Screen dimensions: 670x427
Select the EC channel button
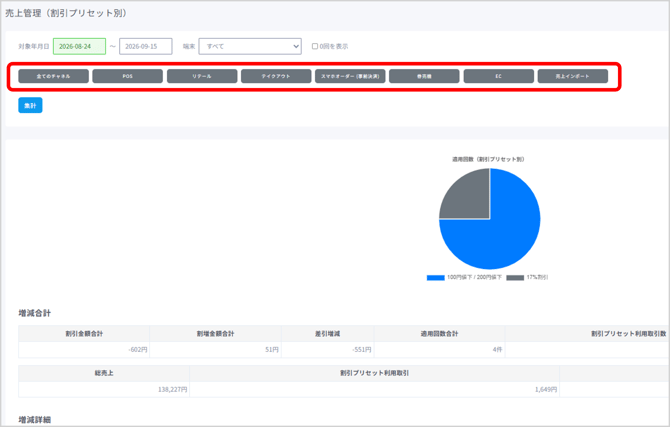pyautogui.click(x=499, y=76)
